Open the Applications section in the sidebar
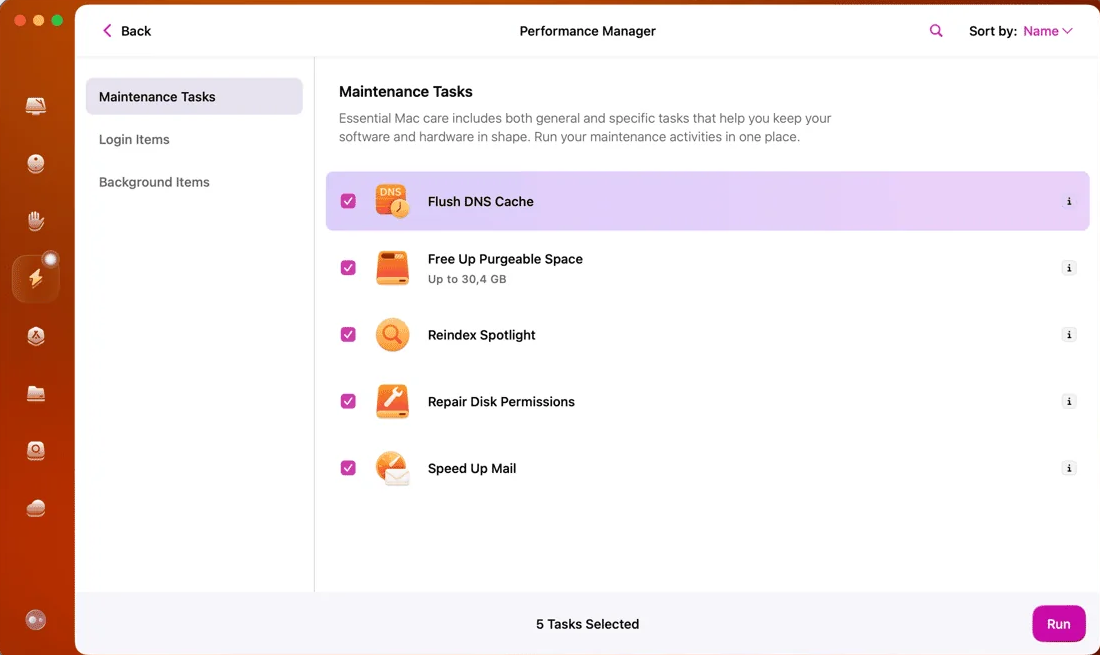Viewport: 1100px width, 655px height. (36, 336)
